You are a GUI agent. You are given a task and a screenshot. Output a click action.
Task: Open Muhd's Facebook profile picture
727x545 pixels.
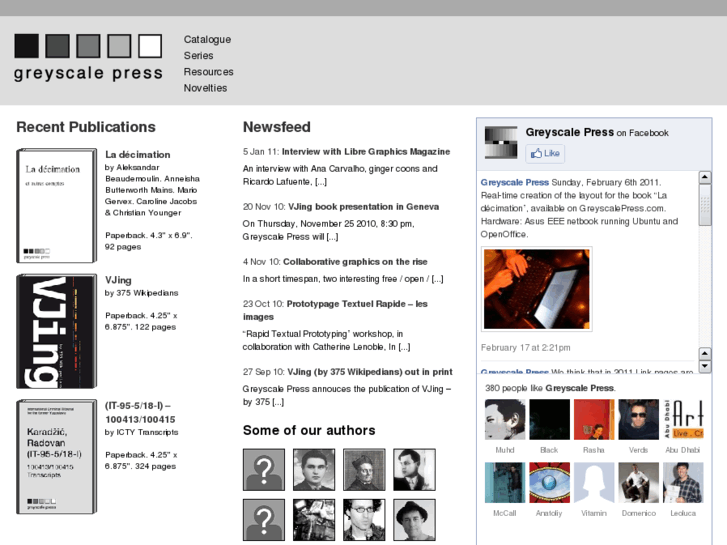coord(505,419)
